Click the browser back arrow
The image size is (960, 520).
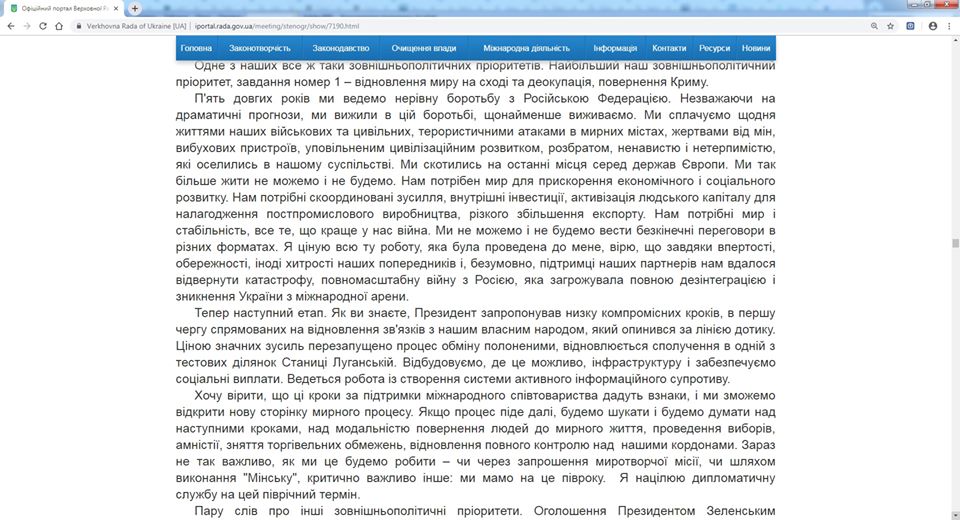10,25
